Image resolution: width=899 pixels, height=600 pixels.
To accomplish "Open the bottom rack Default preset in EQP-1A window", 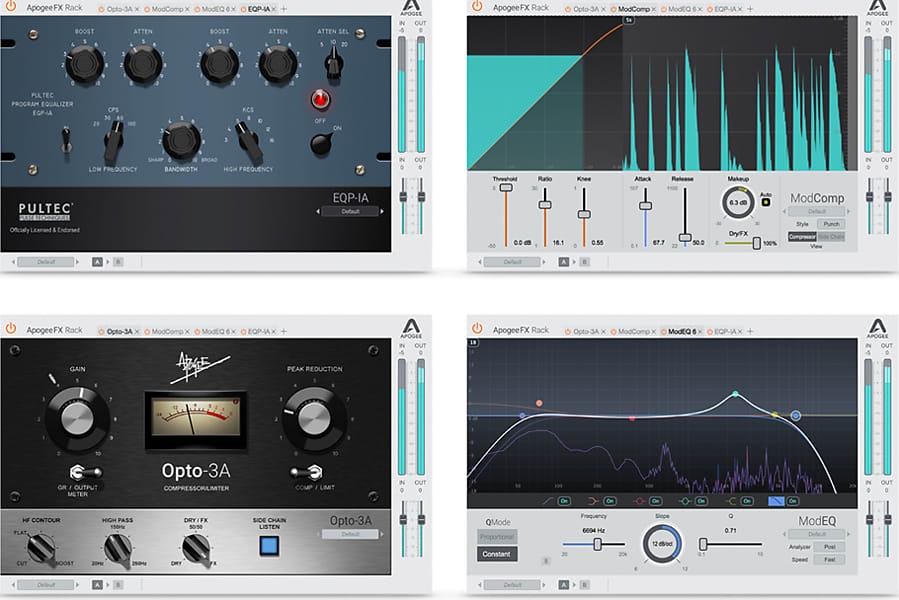I will pos(46,262).
